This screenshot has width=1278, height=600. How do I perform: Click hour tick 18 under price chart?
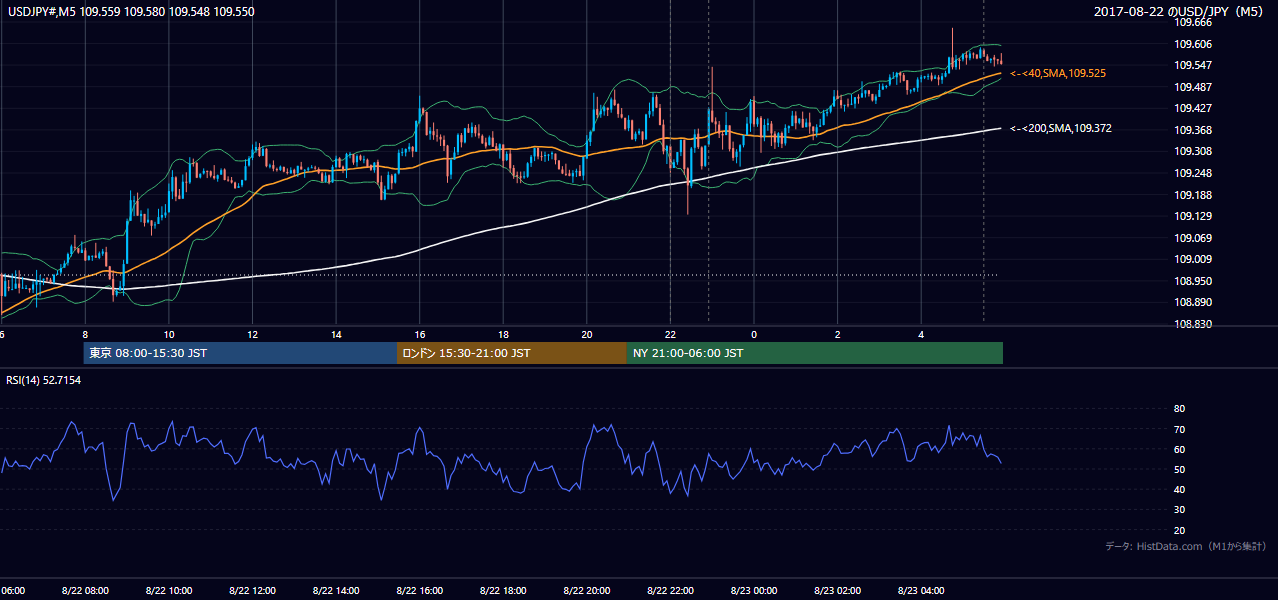click(x=503, y=335)
